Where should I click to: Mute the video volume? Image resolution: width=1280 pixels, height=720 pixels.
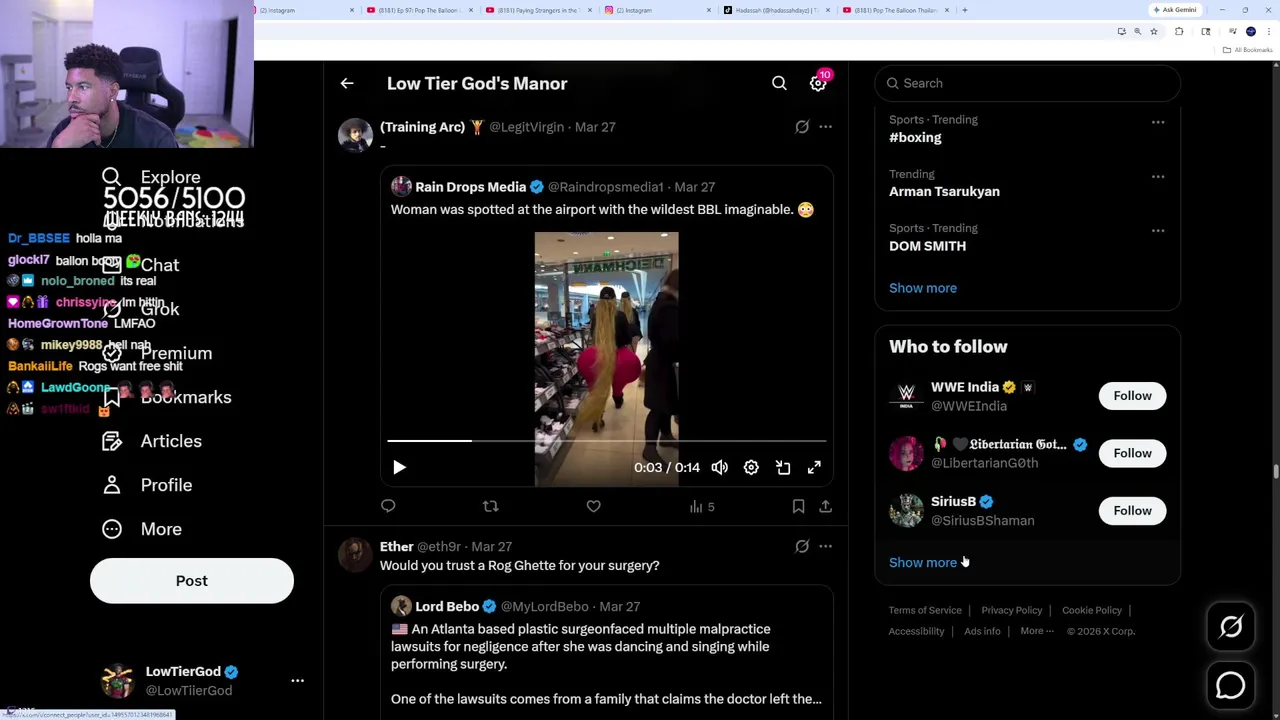point(720,468)
